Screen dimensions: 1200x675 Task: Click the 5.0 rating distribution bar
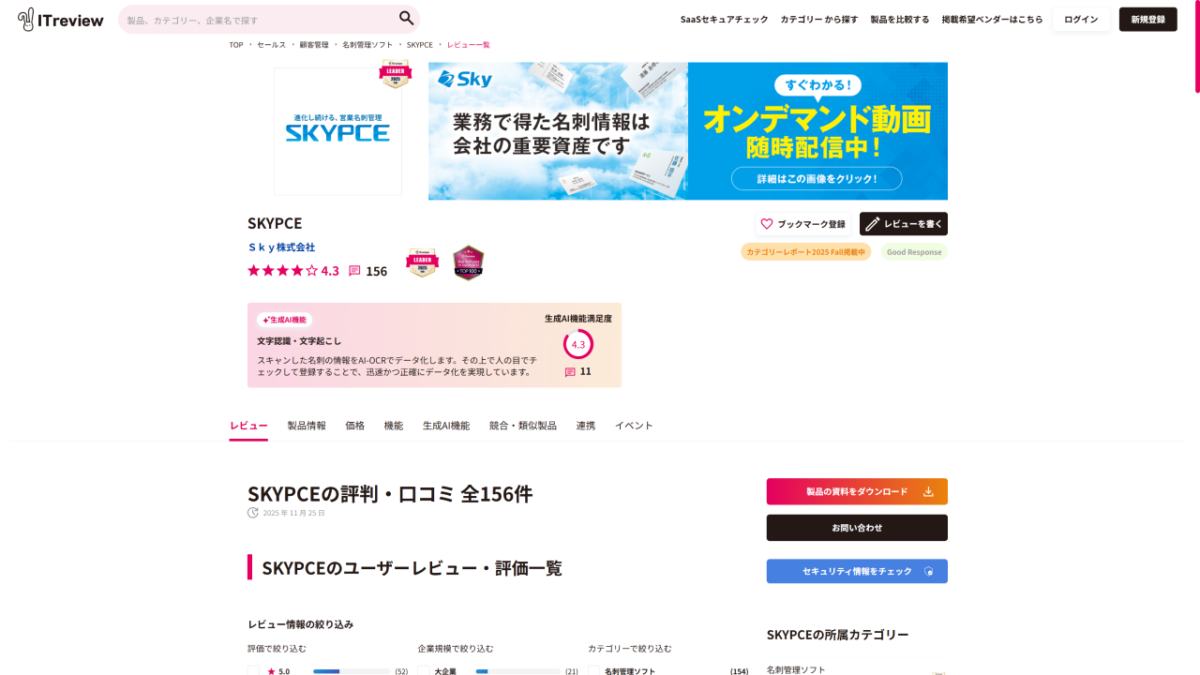click(x=350, y=671)
